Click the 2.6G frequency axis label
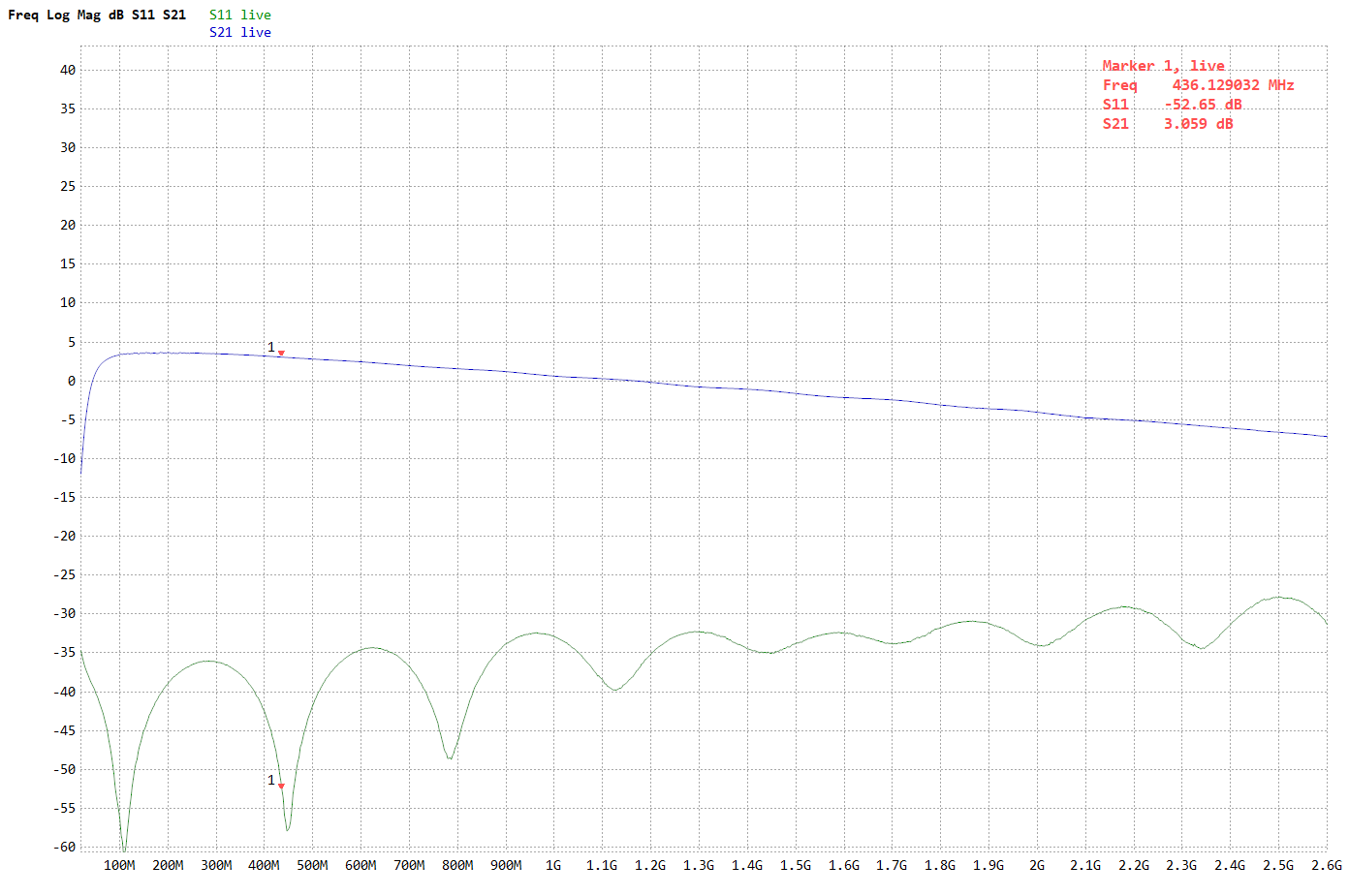This screenshot has width=1349, height=896. pyautogui.click(x=1327, y=865)
